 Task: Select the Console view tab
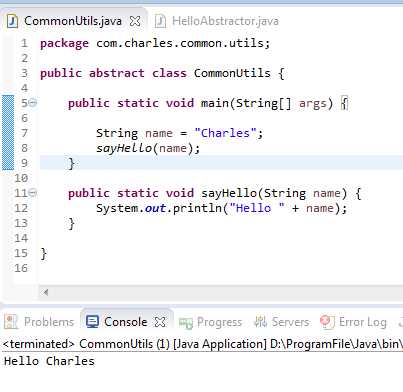coord(125,322)
